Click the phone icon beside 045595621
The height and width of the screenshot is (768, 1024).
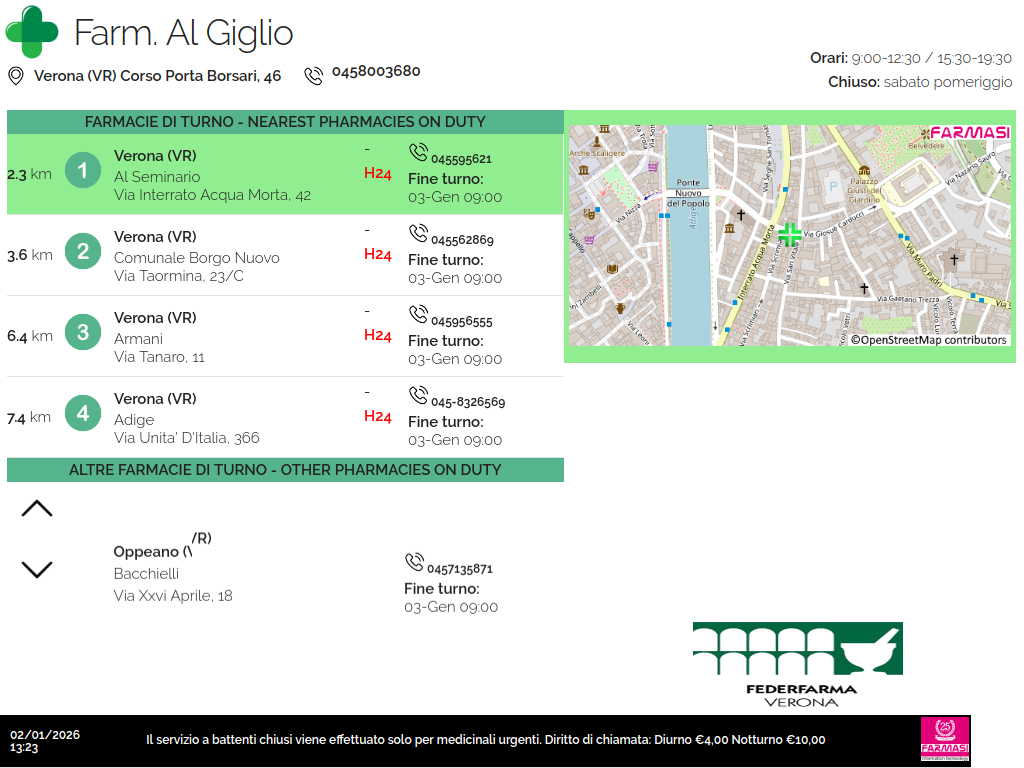pos(418,153)
